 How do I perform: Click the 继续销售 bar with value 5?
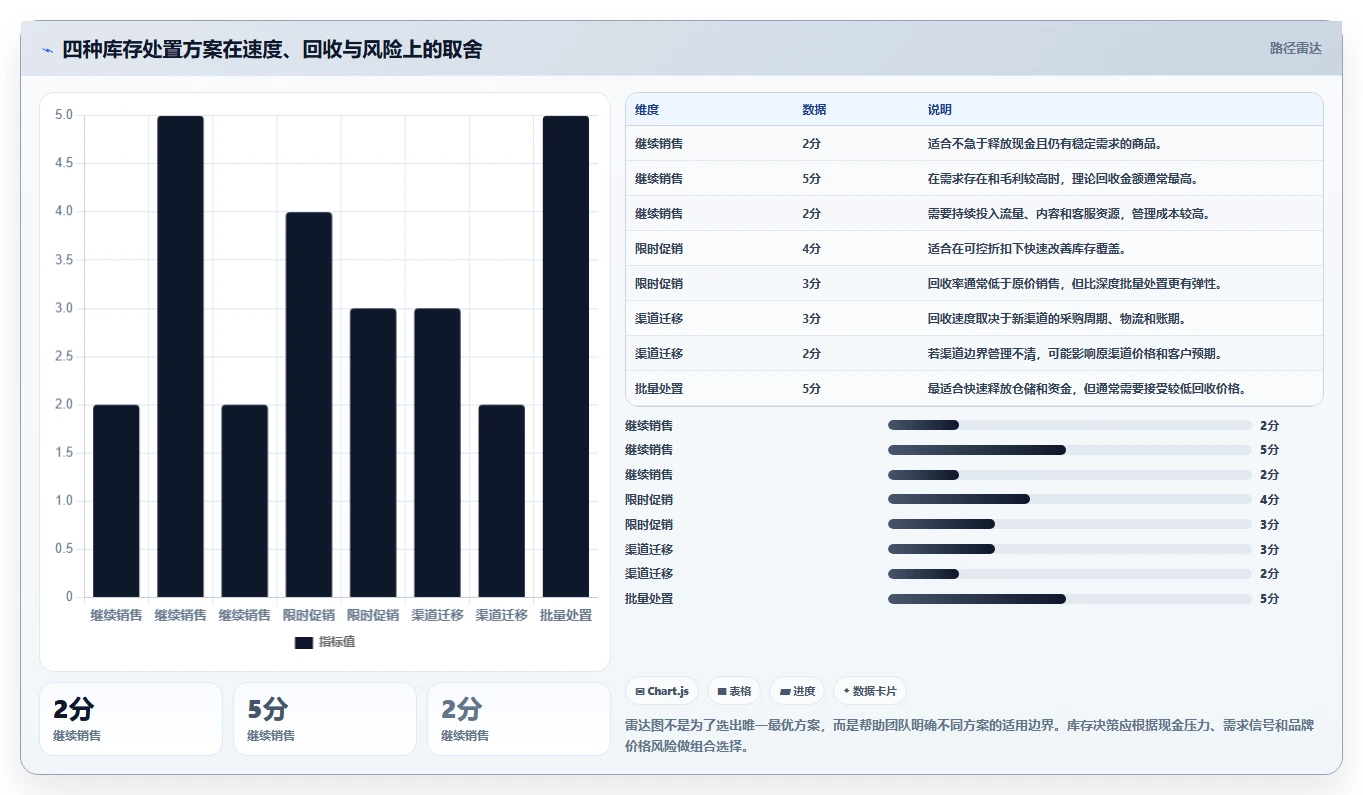click(180, 356)
